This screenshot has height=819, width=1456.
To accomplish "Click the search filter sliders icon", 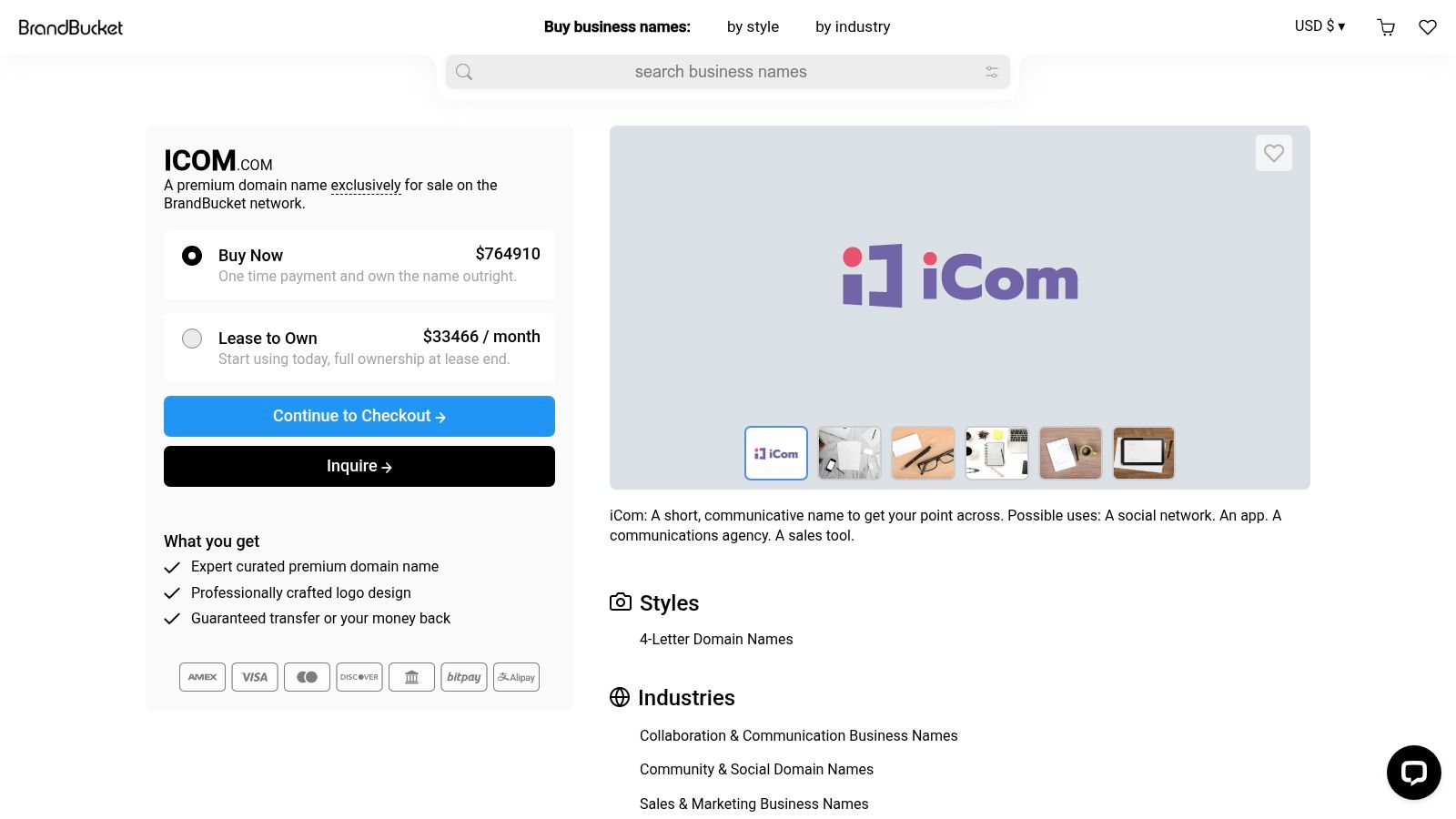I will point(992,72).
